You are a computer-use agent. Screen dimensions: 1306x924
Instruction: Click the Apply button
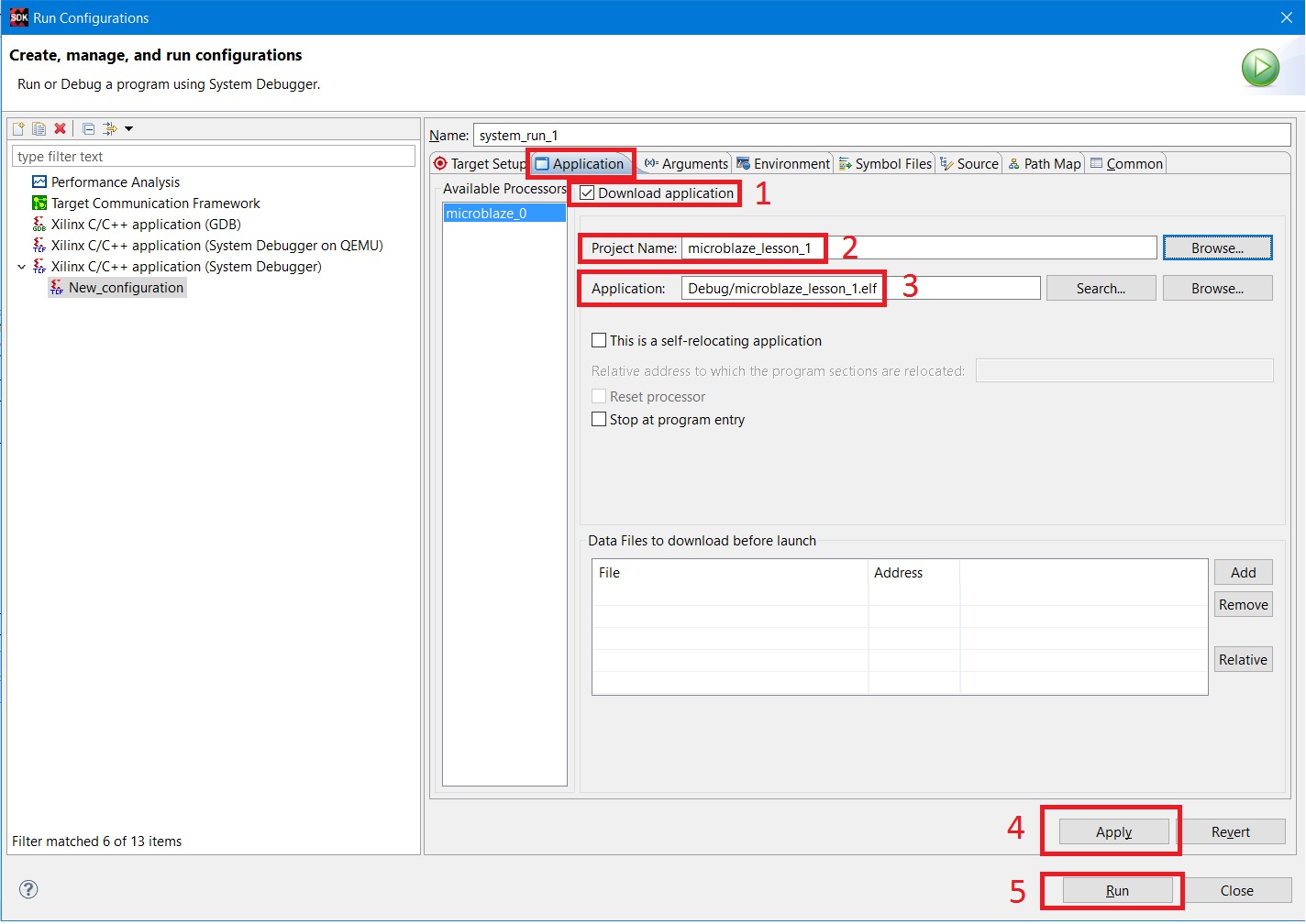tap(1113, 832)
